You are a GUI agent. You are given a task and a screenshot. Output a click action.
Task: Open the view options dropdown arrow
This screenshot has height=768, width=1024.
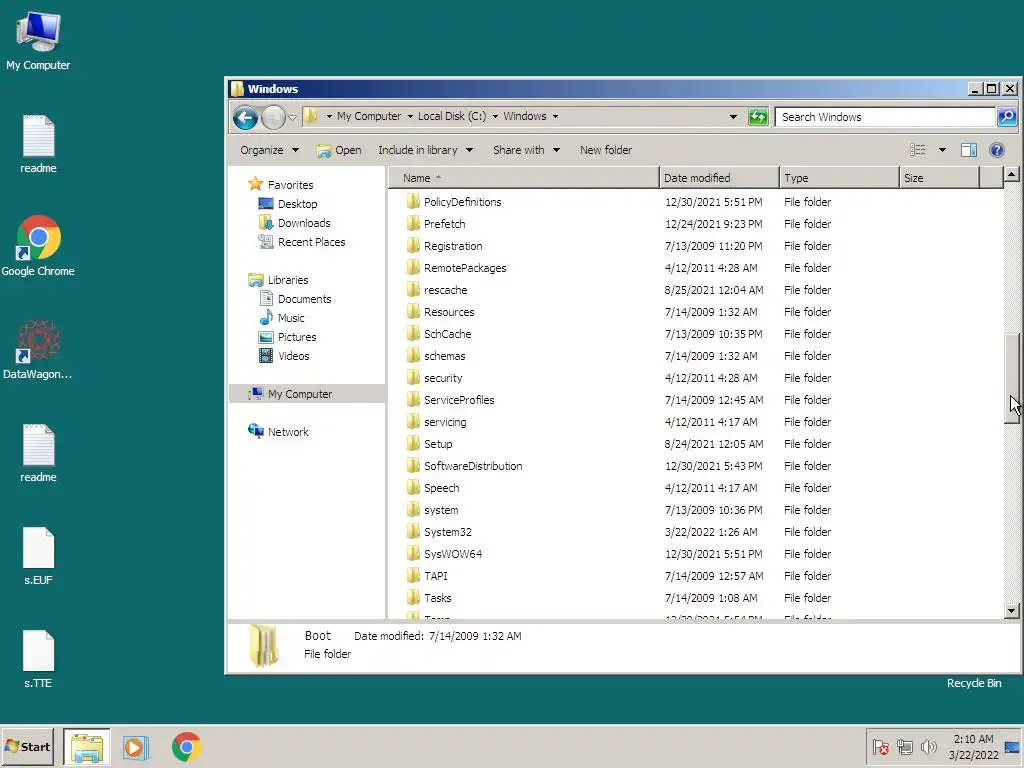pos(942,150)
